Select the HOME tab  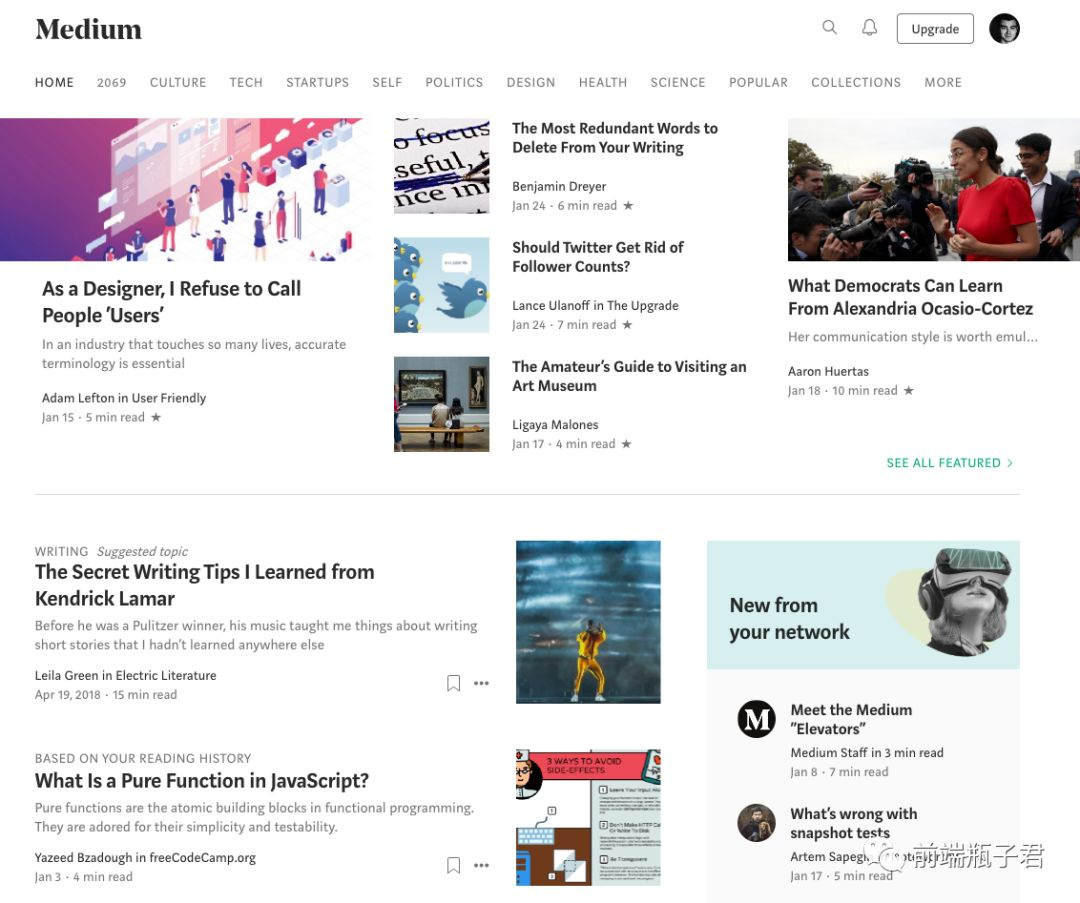coord(54,83)
